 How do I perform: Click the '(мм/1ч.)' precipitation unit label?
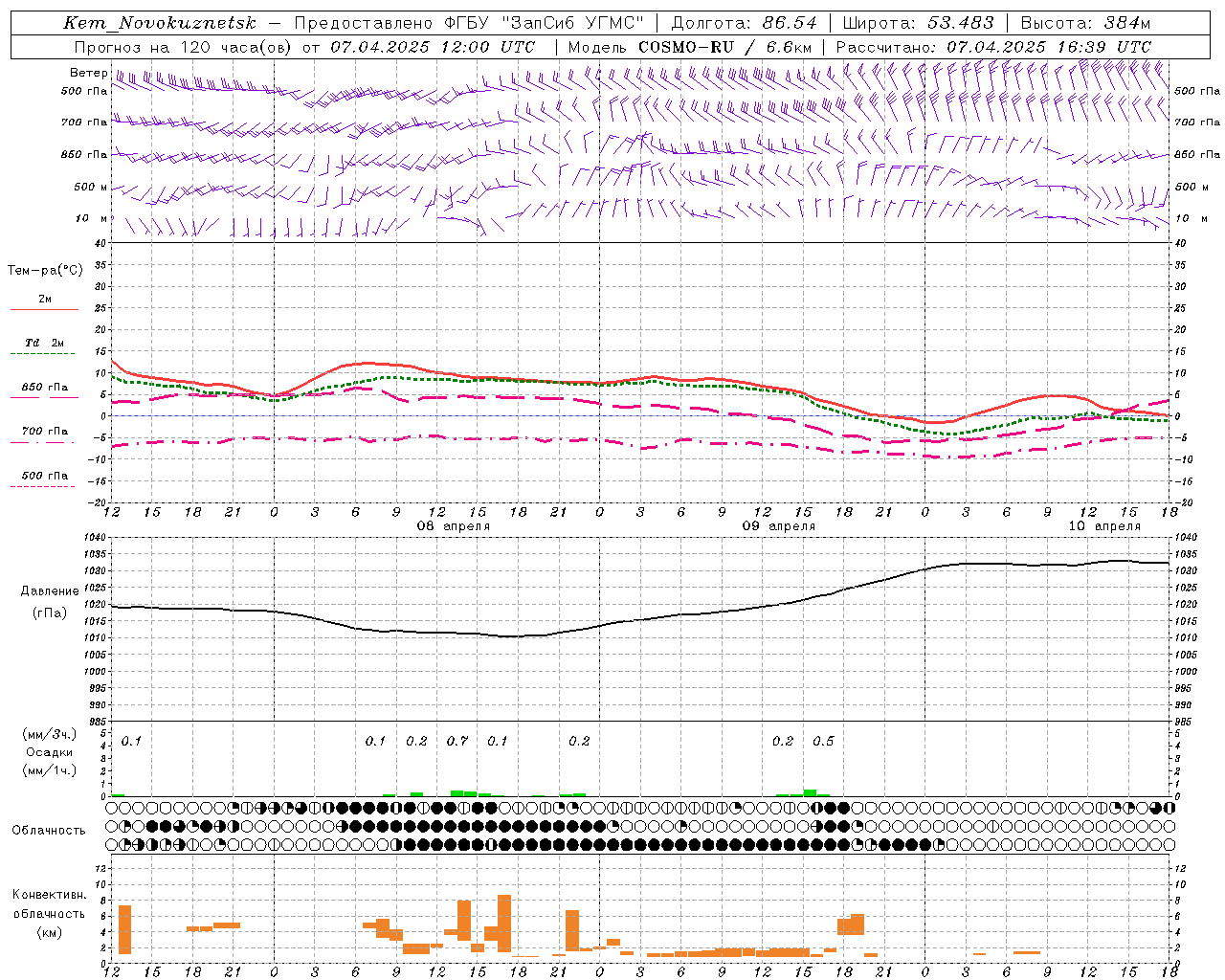[49, 770]
